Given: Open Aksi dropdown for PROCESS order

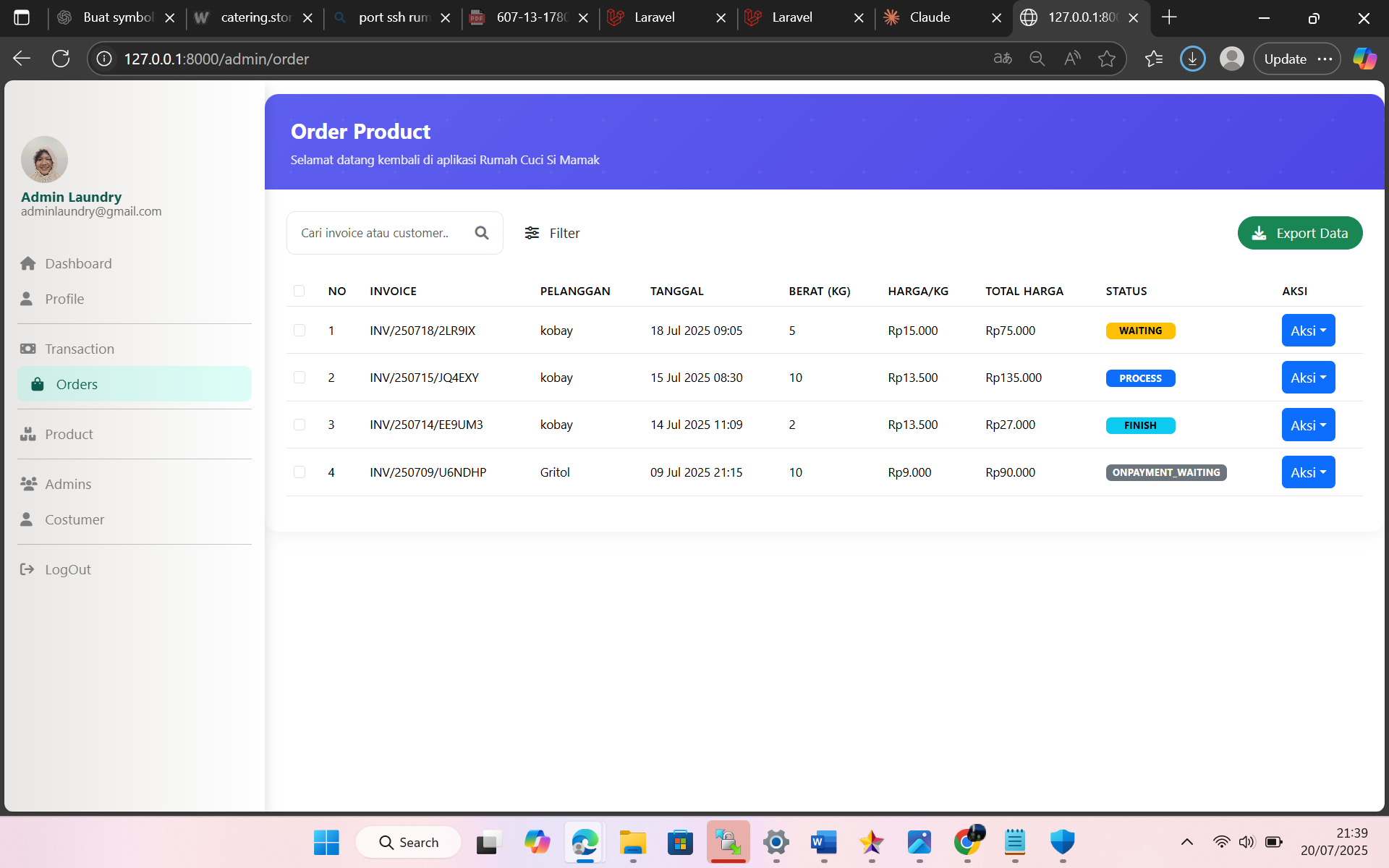Looking at the screenshot, I should [x=1308, y=378].
